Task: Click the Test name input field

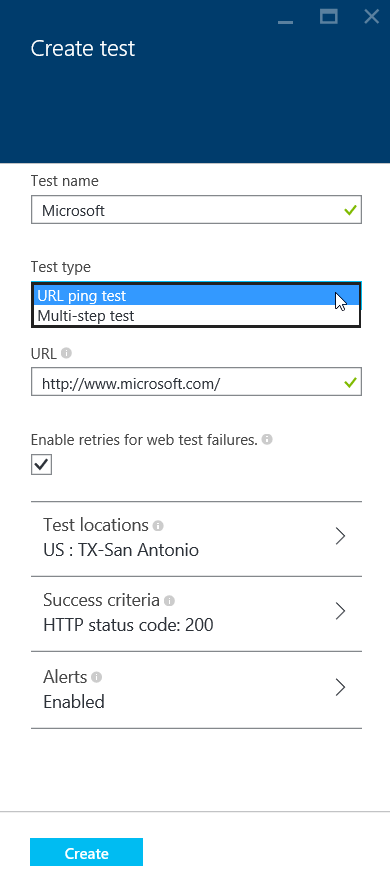Action: 196,210
